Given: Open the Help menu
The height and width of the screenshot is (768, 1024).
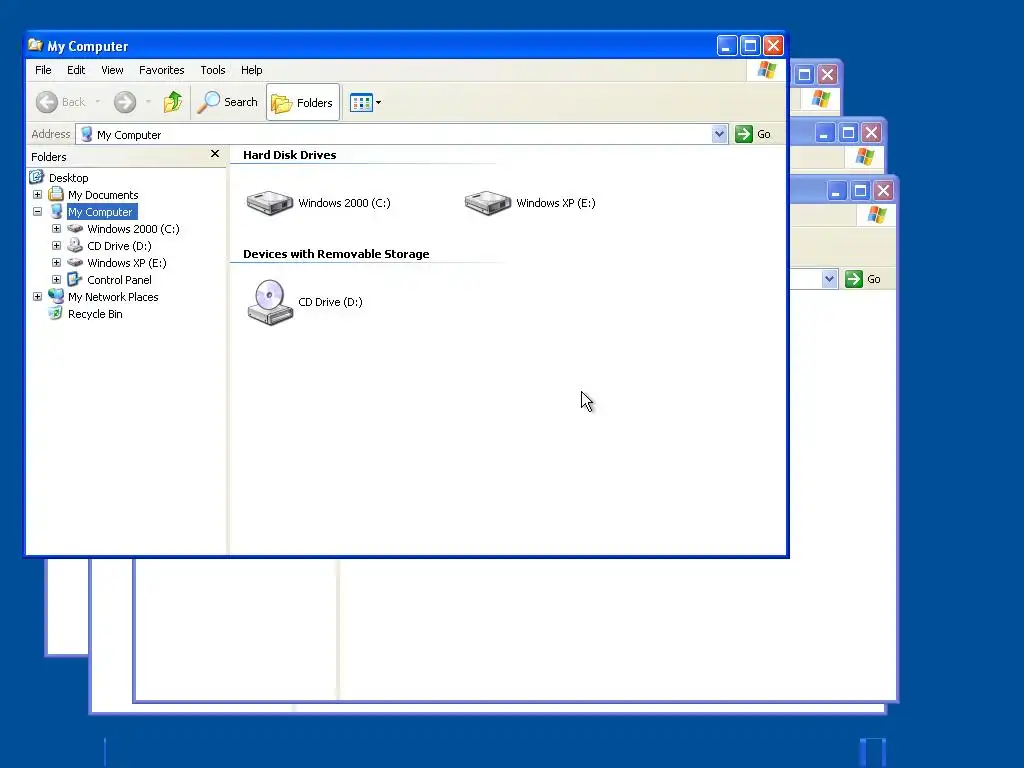Looking at the screenshot, I should pos(251,70).
